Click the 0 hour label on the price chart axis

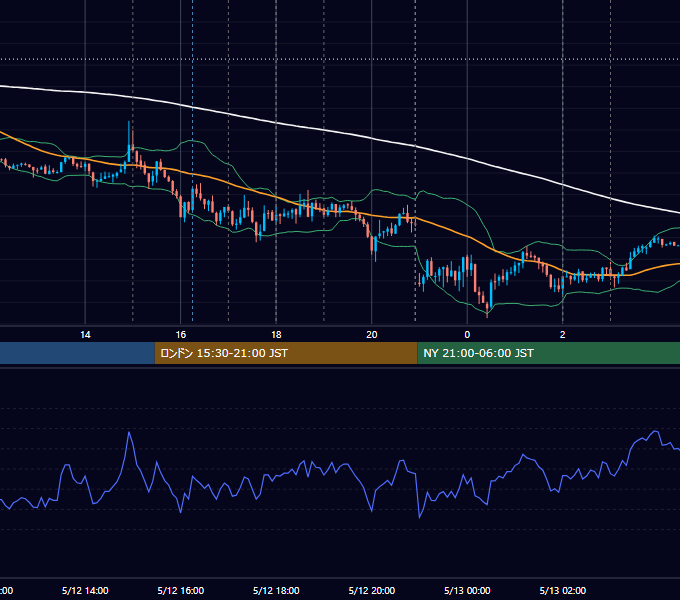point(467,335)
